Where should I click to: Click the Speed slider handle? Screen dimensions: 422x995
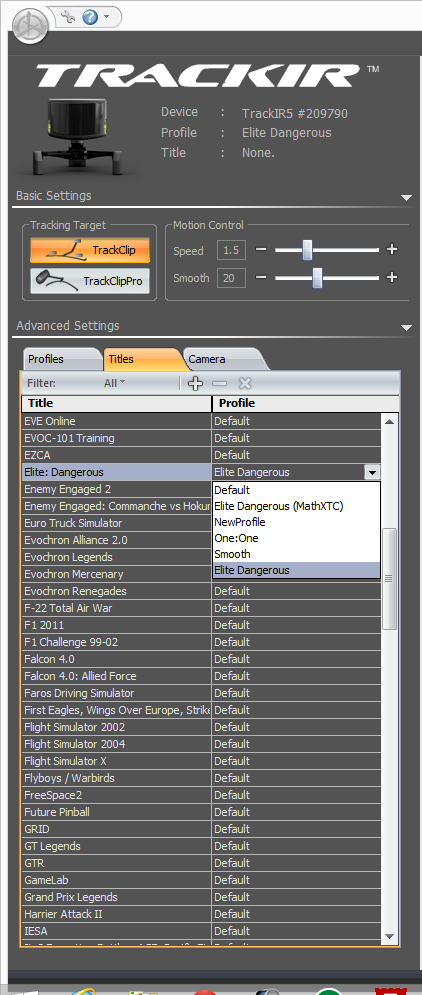point(308,249)
